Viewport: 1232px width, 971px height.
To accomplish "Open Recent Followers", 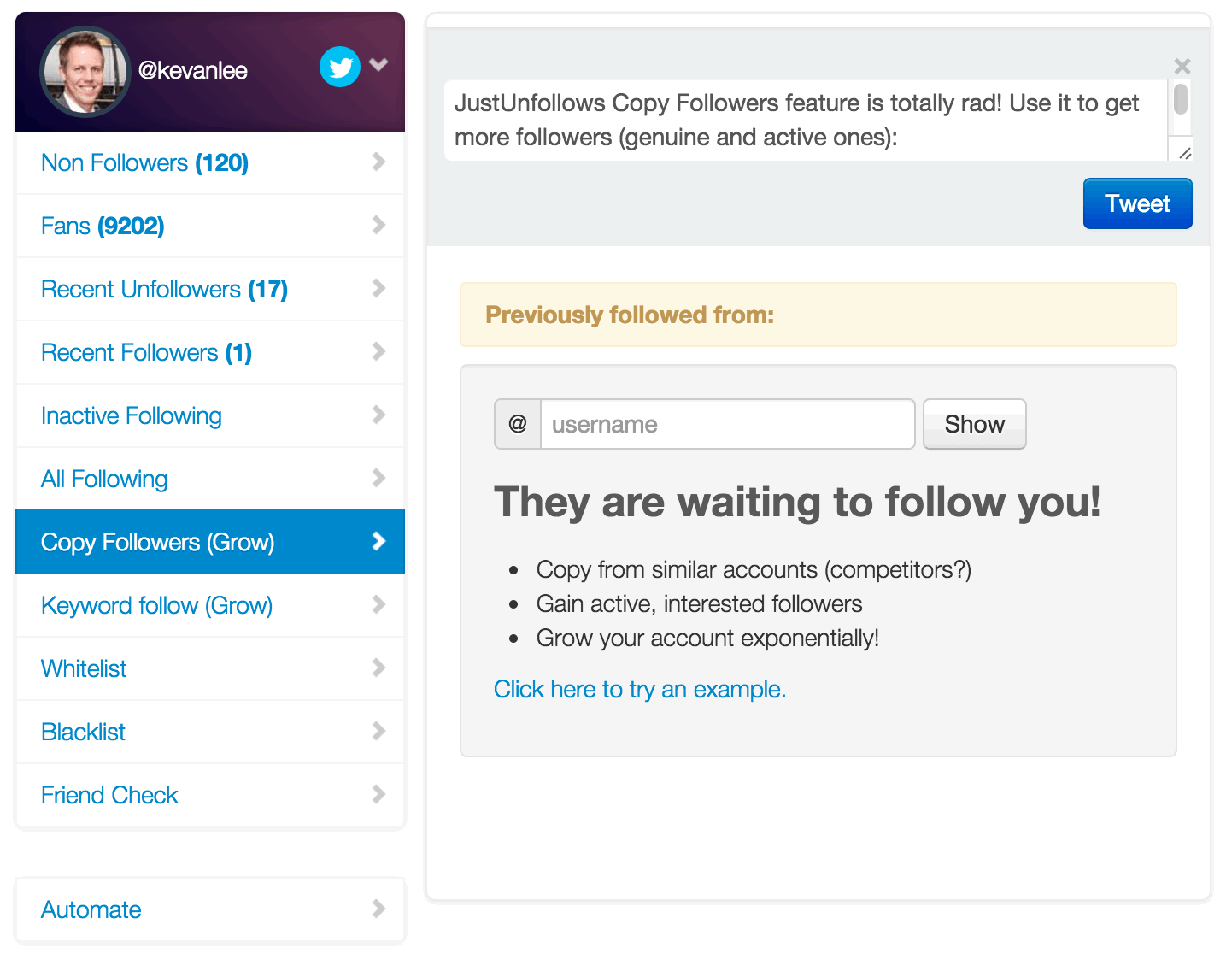I will (x=145, y=352).
